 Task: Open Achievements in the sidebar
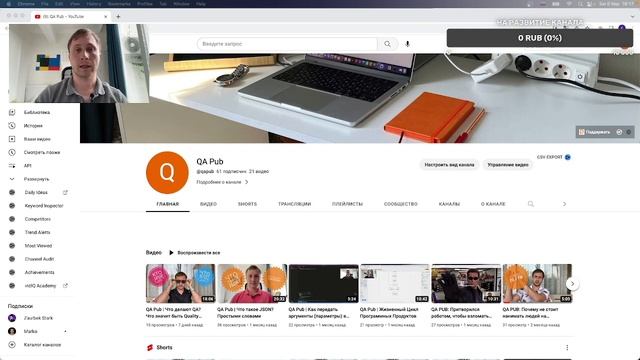click(x=39, y=272)
